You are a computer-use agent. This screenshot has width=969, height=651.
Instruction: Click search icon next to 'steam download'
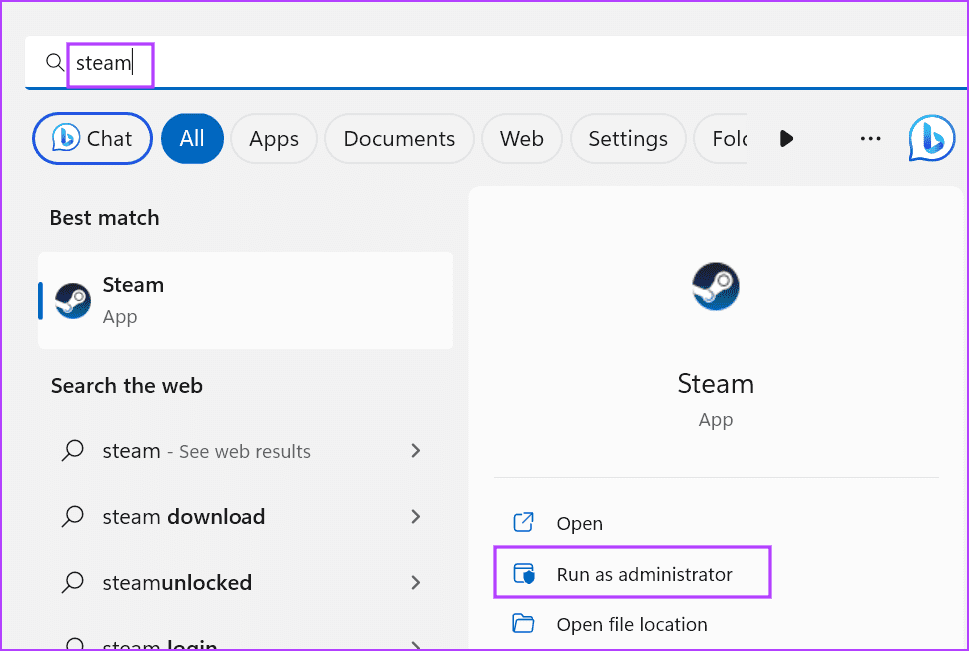(73, 516)
